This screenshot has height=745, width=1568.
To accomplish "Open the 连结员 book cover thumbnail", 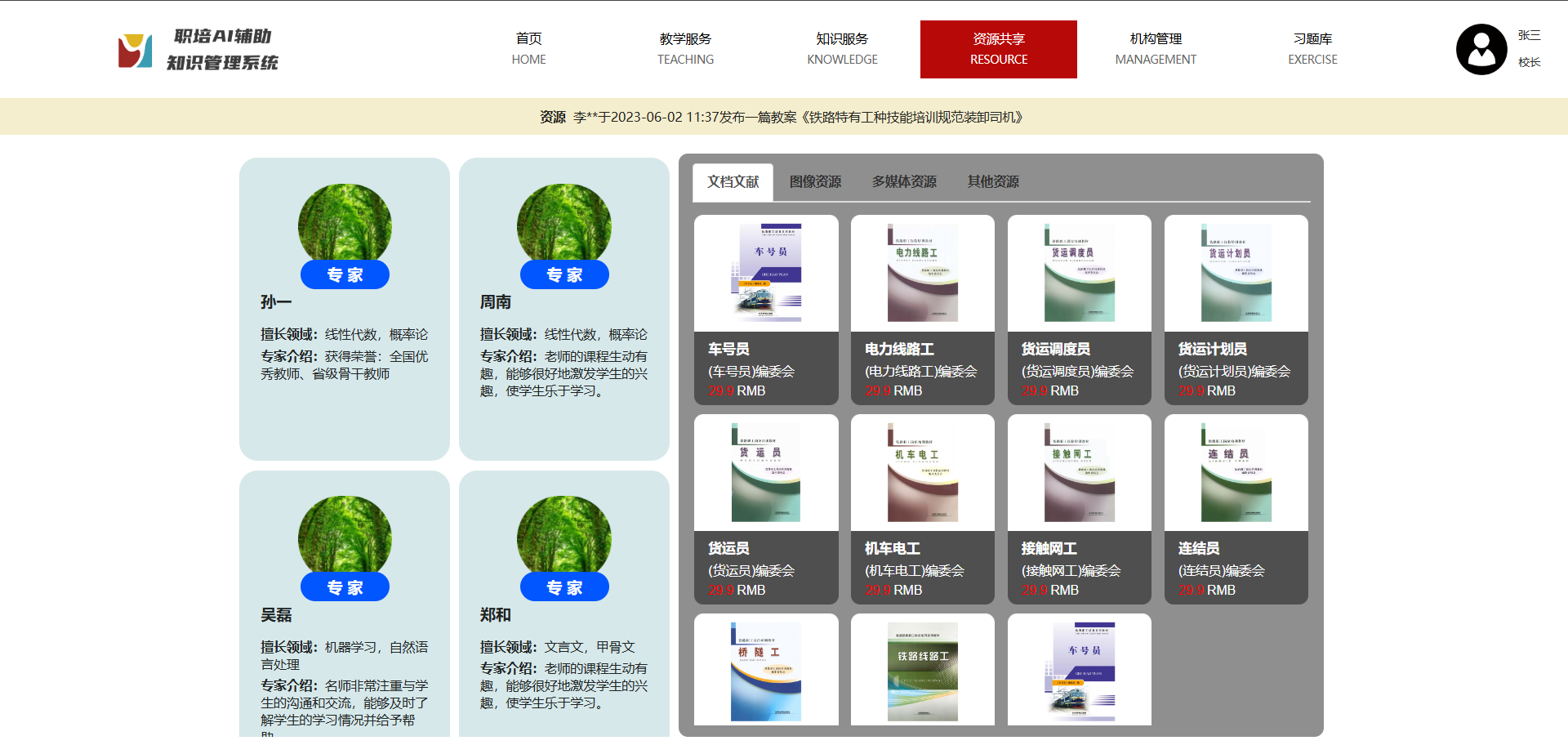I will pos(1236,472).
